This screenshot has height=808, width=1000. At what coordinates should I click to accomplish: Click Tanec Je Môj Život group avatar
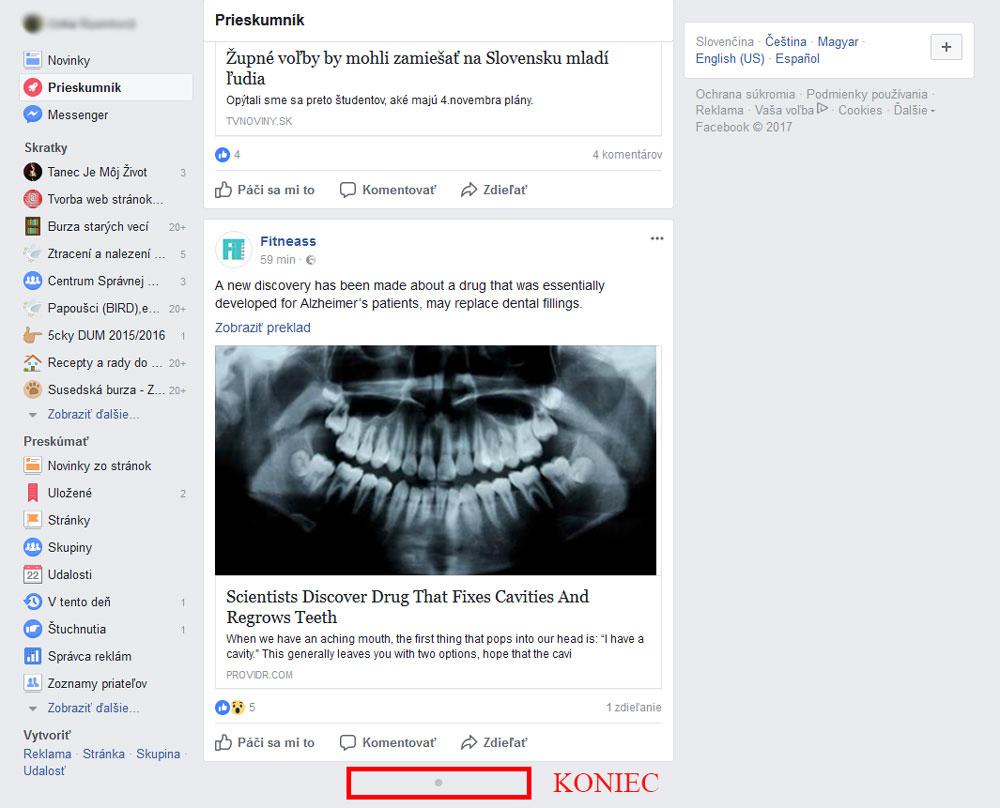click(x=33, y=172)
